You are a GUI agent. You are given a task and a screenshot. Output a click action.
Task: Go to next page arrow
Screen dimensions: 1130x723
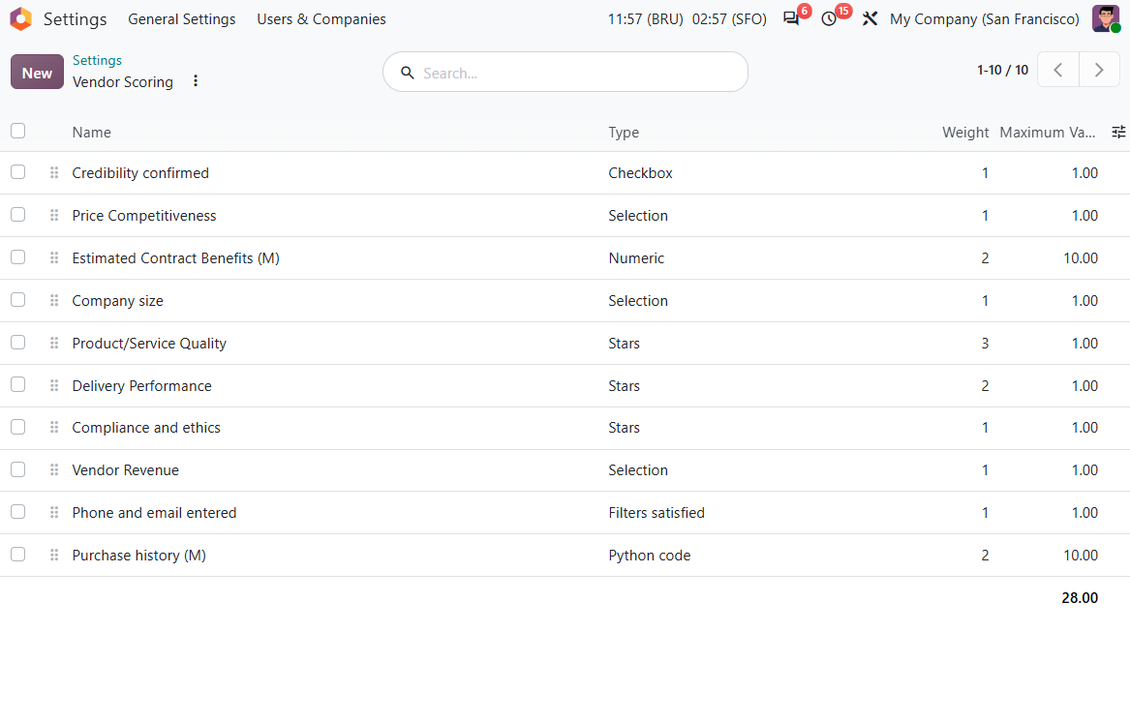1099,70
